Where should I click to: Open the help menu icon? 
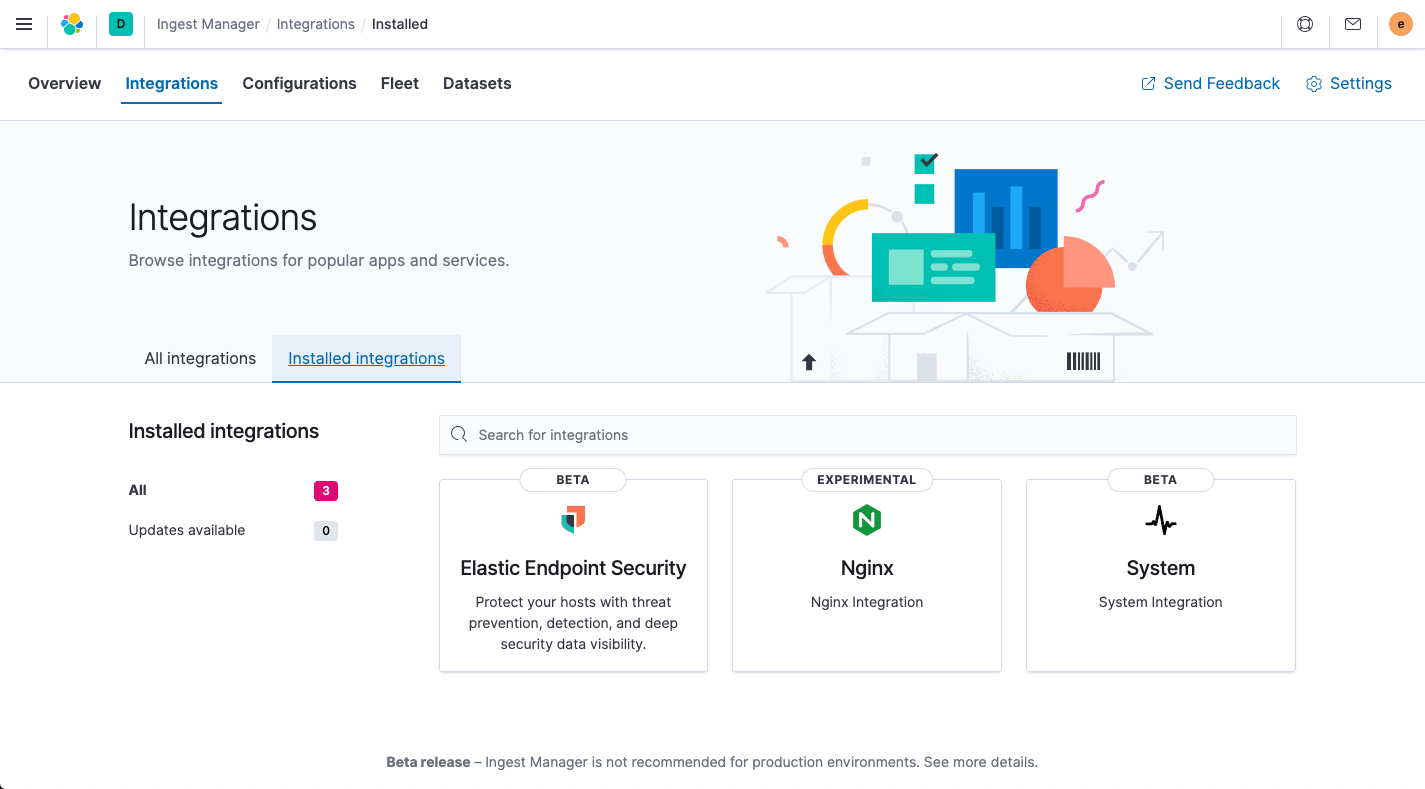[1305, 24]
